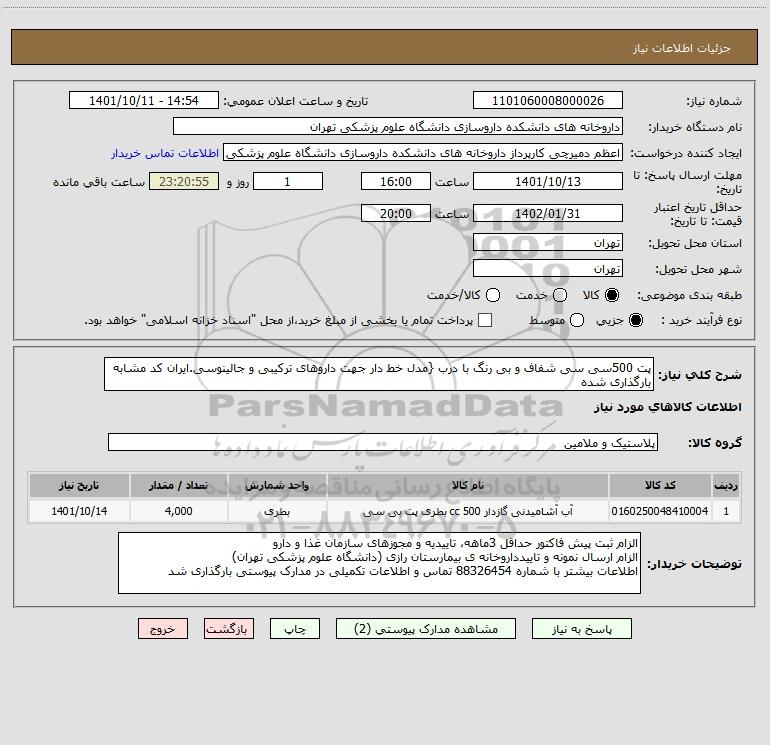Select the خدمت radio button

(560, 295)
